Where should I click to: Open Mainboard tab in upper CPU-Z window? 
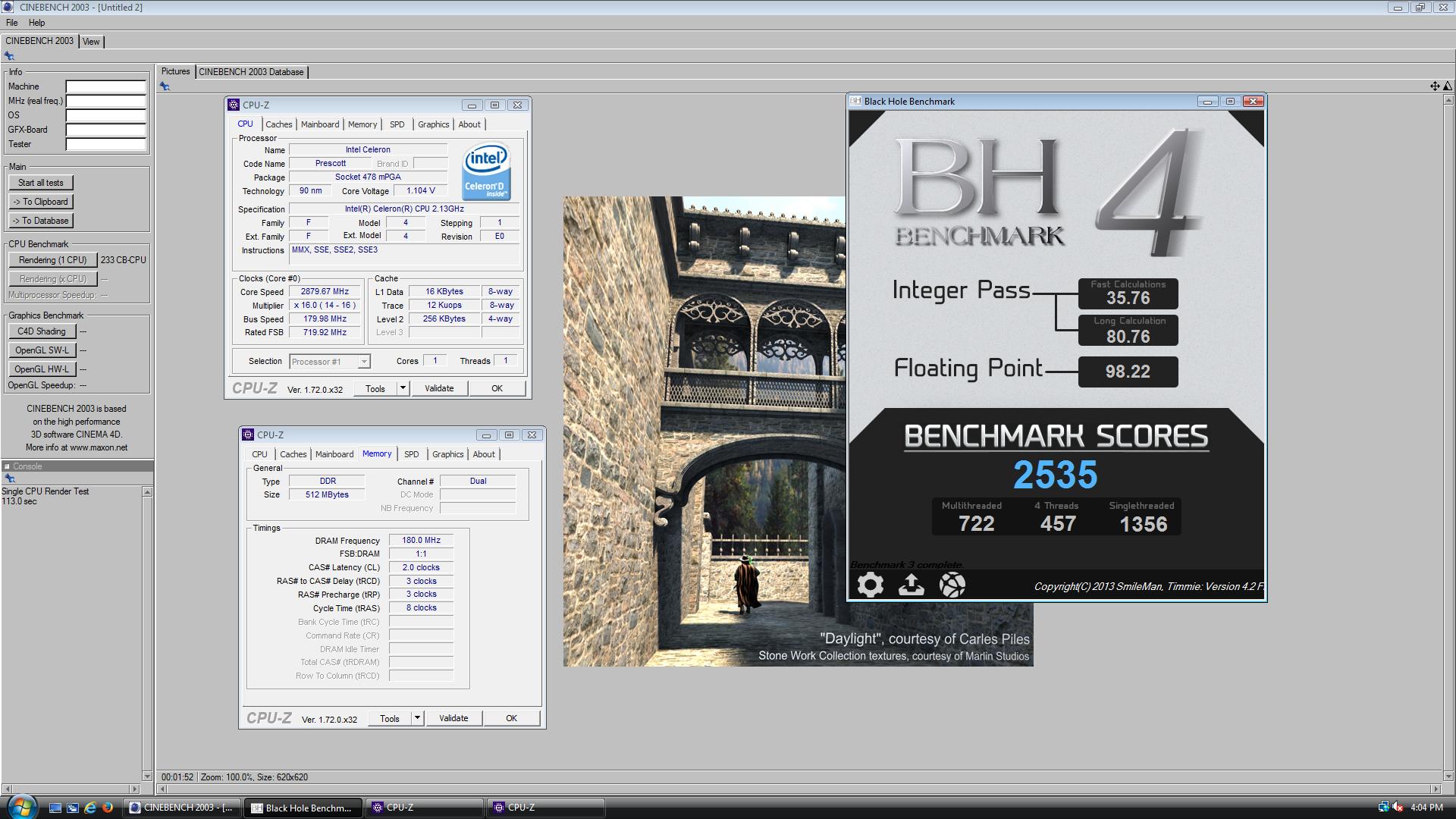(x=320, y=124)
